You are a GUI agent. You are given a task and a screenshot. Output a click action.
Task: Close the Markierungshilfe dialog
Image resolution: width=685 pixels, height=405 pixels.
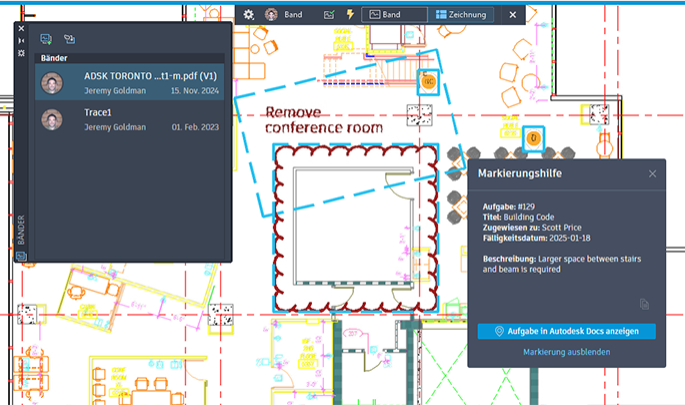pyautogui.click(x=652, y=174)
